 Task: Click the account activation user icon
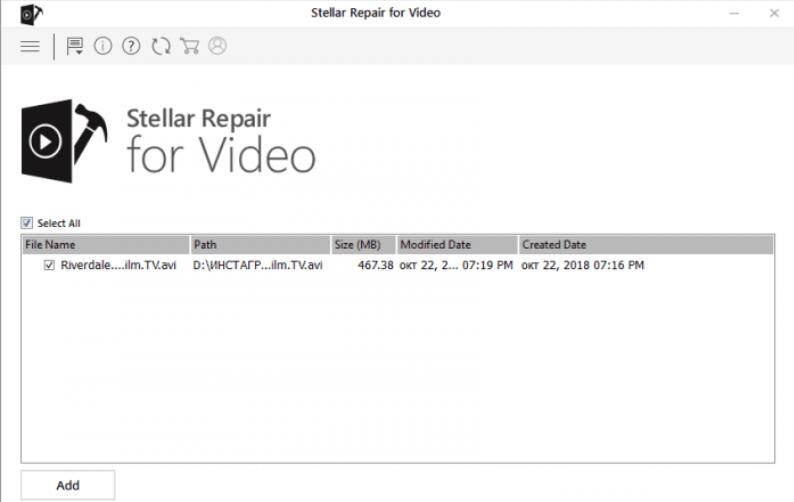[x=218, y=46]
